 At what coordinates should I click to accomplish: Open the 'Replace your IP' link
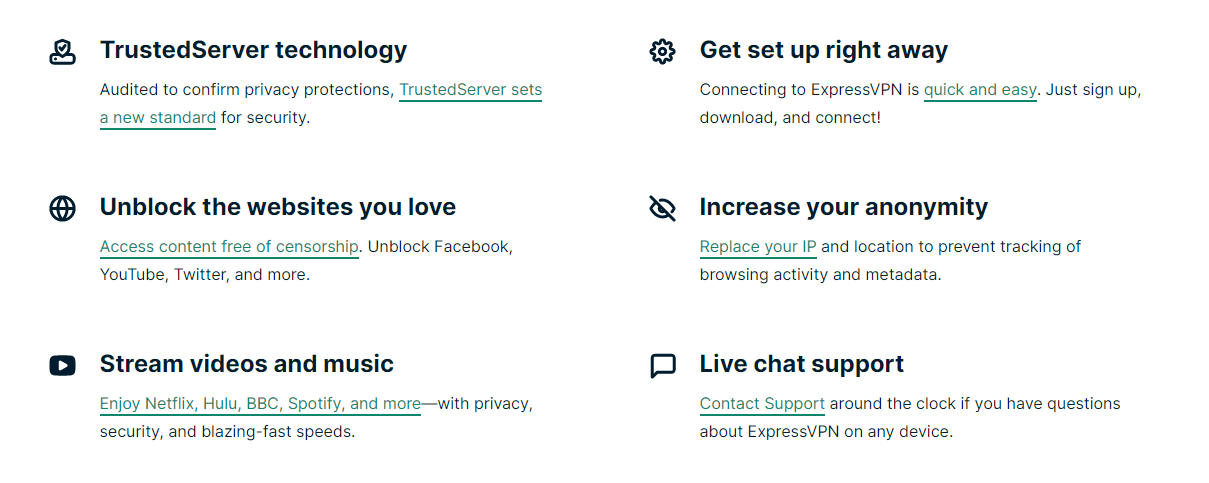pyautogui.click(x=758, y=247)
